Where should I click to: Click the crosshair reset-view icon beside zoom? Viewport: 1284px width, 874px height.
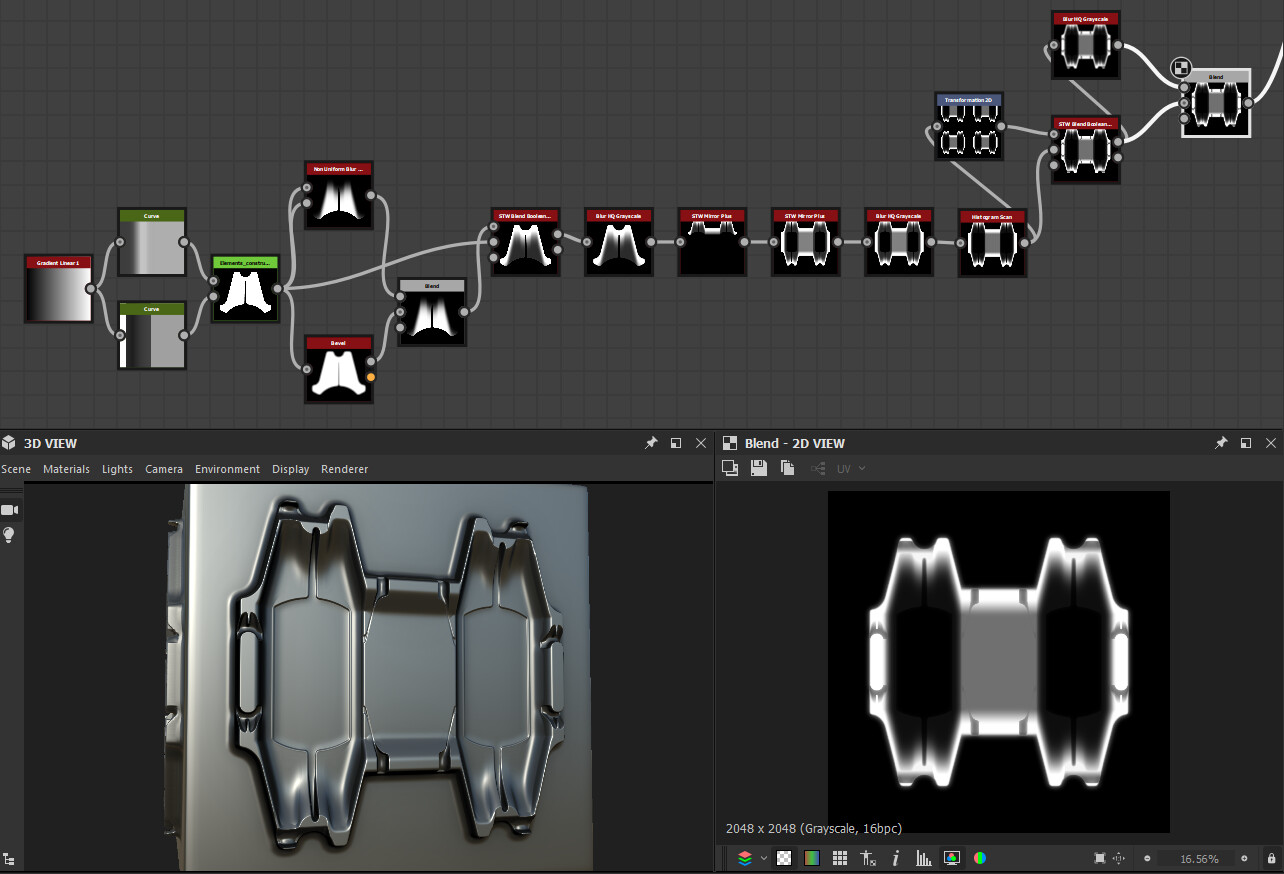(x=1119, y=858)
